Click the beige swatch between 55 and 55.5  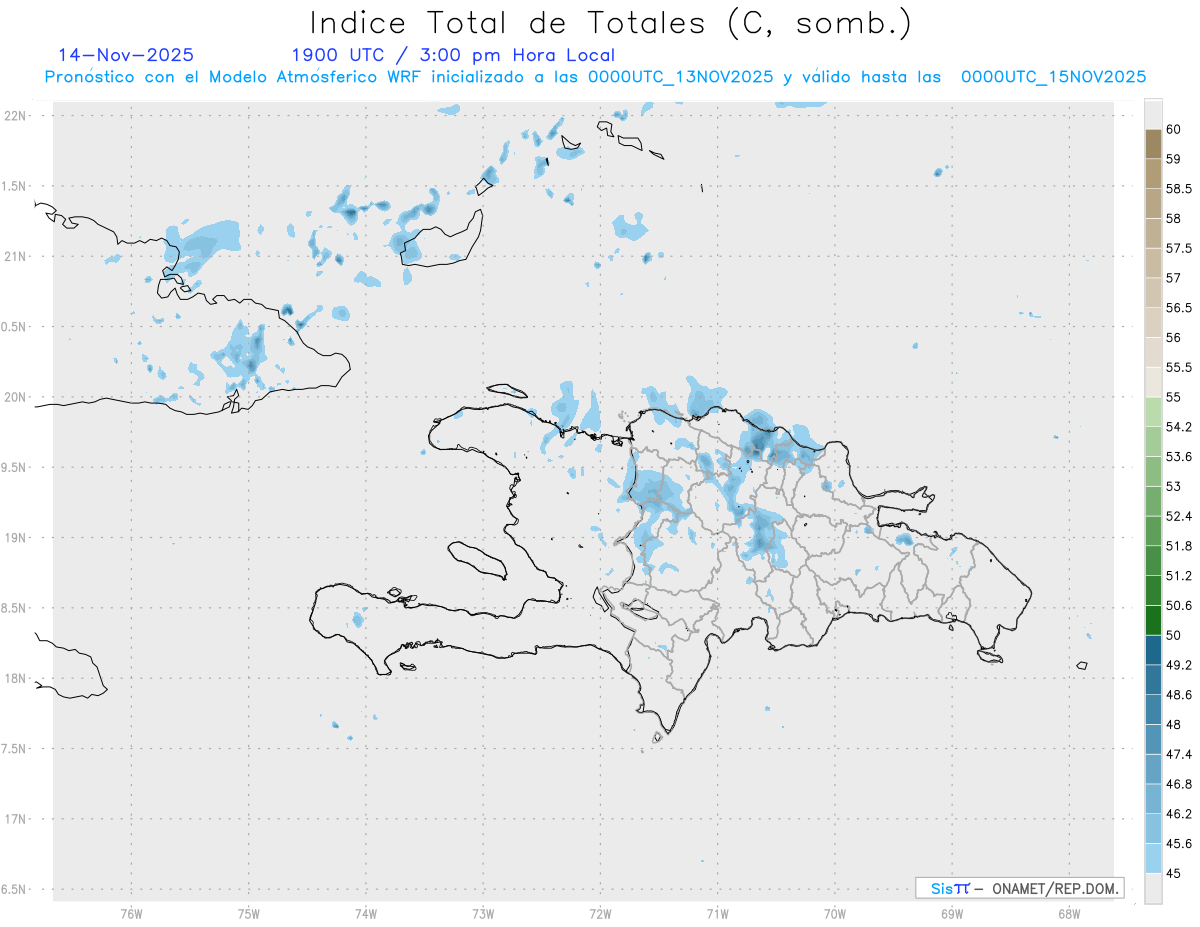pos(1153,382)
